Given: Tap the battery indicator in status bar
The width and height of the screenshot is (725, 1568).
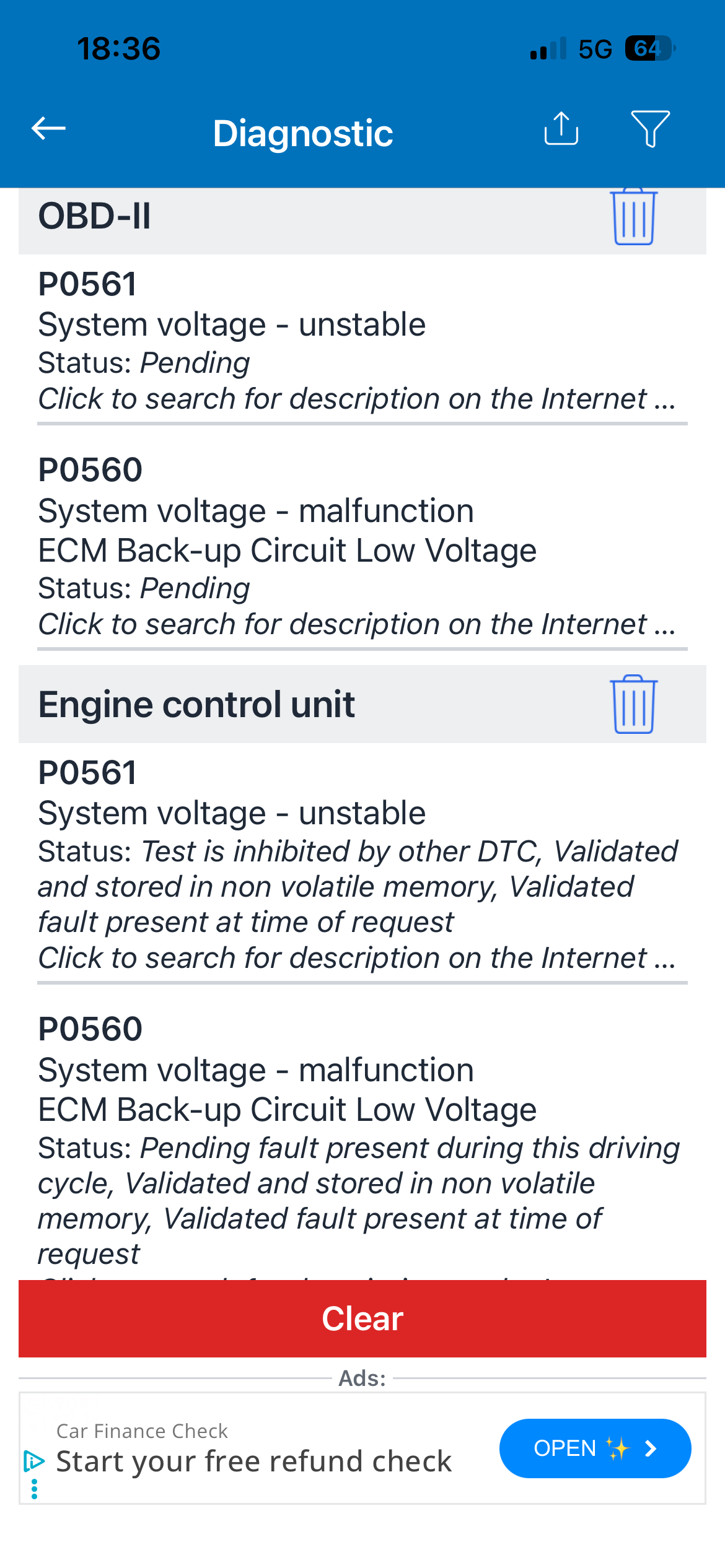Looking at the screenshot, I should [648, 48].
